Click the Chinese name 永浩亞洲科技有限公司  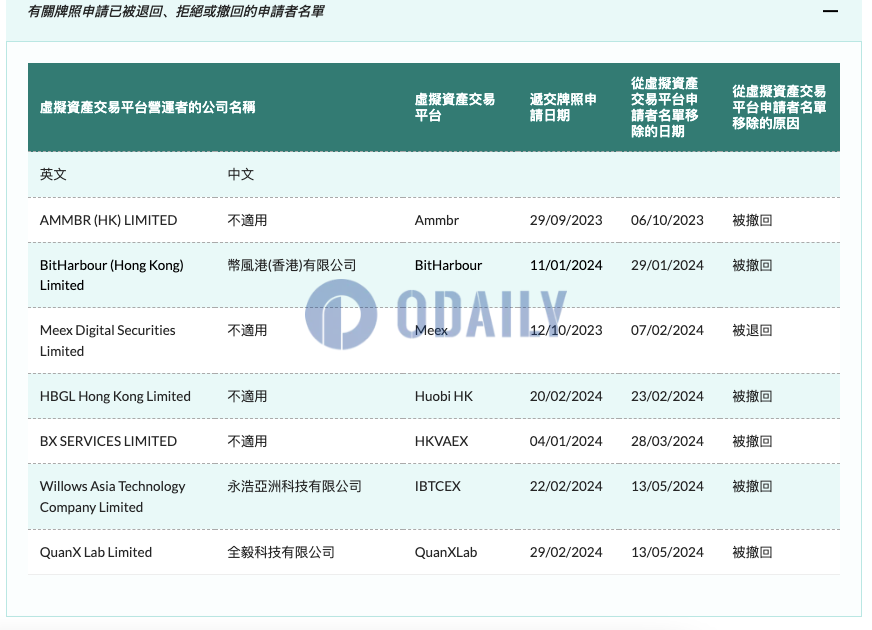(x=294, y=487)
